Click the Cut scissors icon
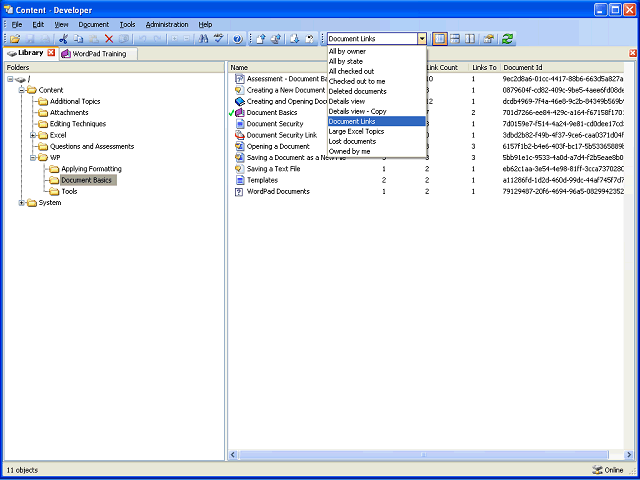The width and height of the screenshot is (640, 480). (x=63, y=39)
